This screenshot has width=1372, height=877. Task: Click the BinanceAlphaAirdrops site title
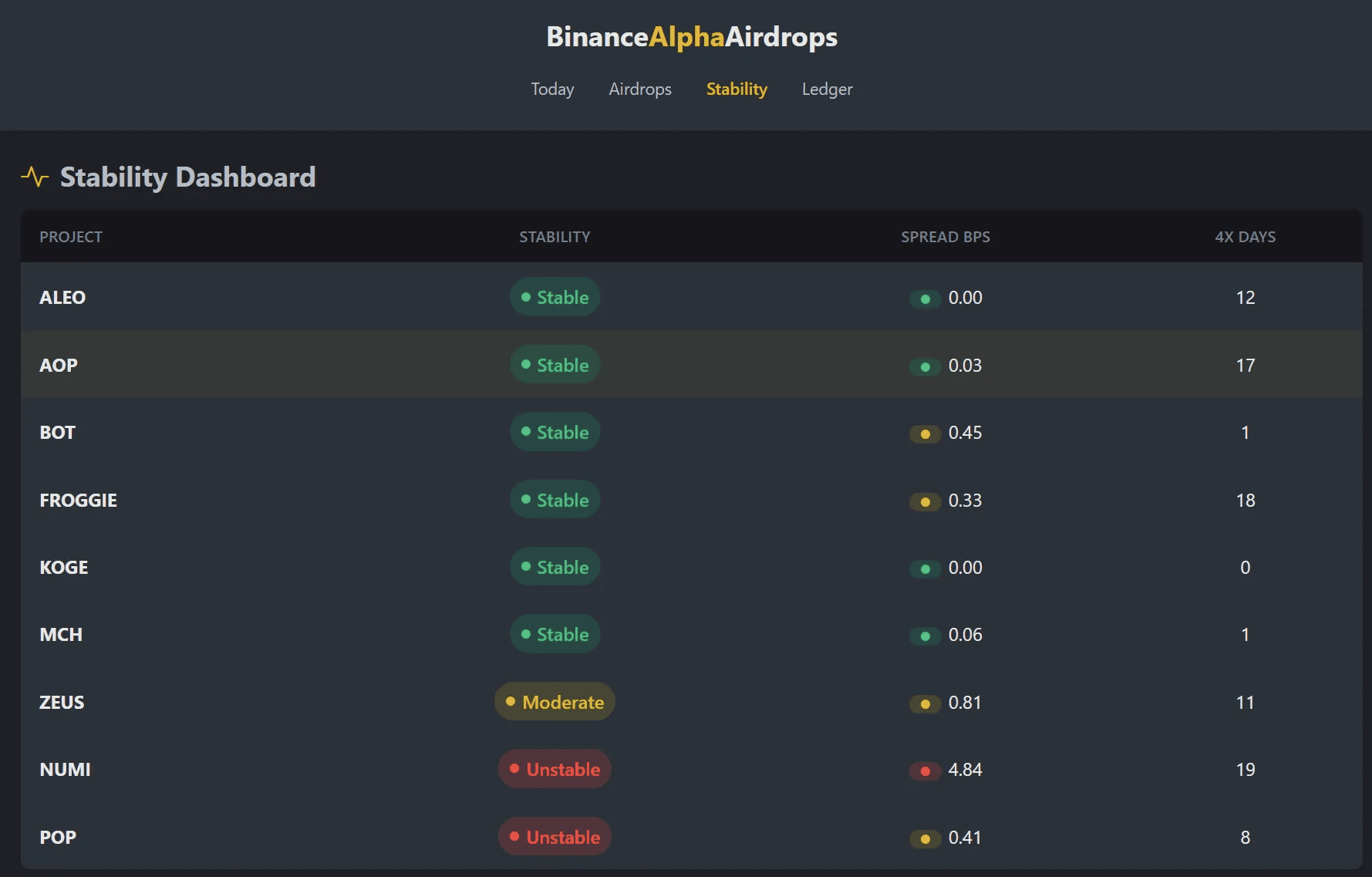692,37
